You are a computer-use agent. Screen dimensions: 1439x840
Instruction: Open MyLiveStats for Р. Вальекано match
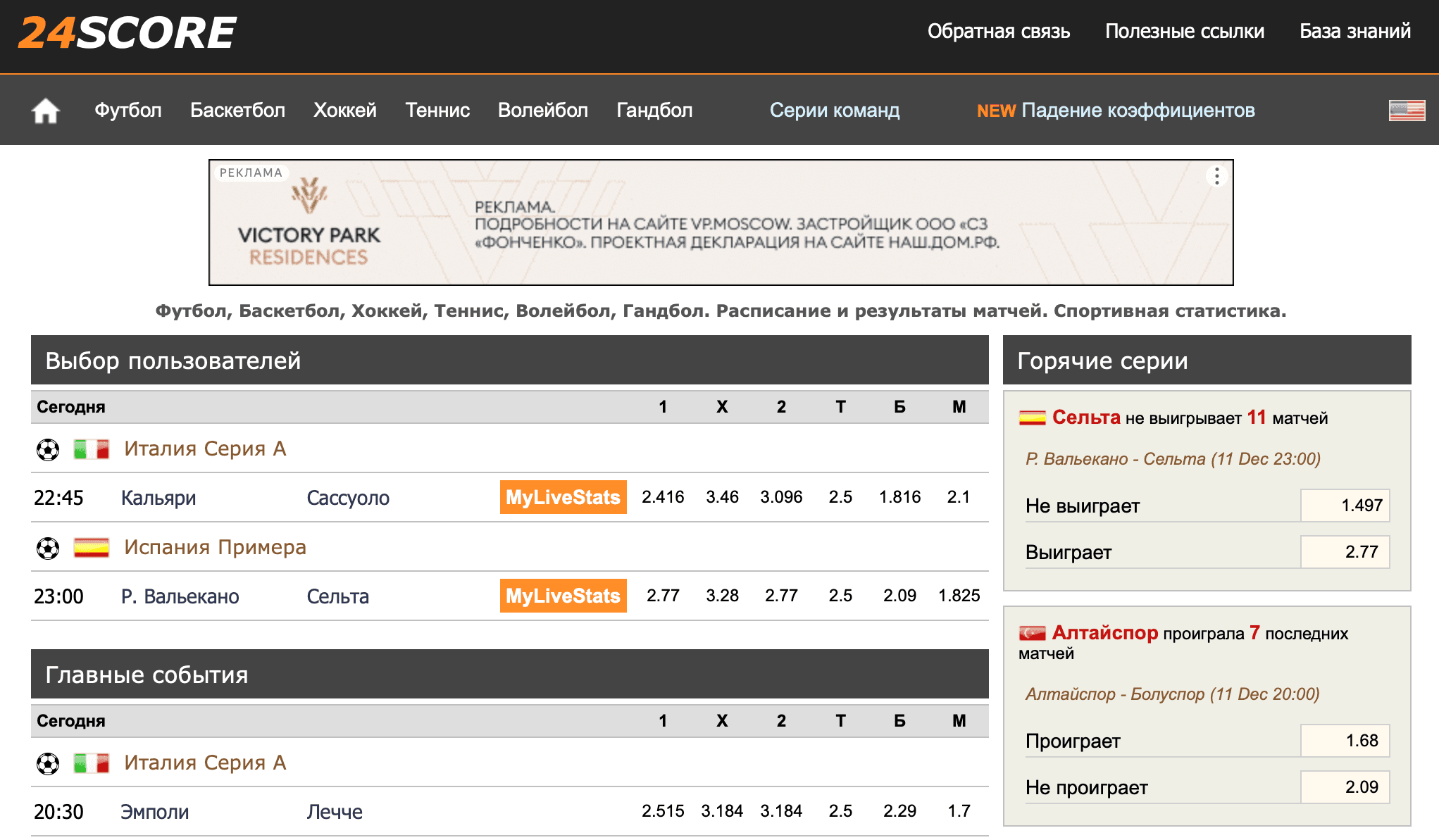pyautogui.click(x=563, y=596)
